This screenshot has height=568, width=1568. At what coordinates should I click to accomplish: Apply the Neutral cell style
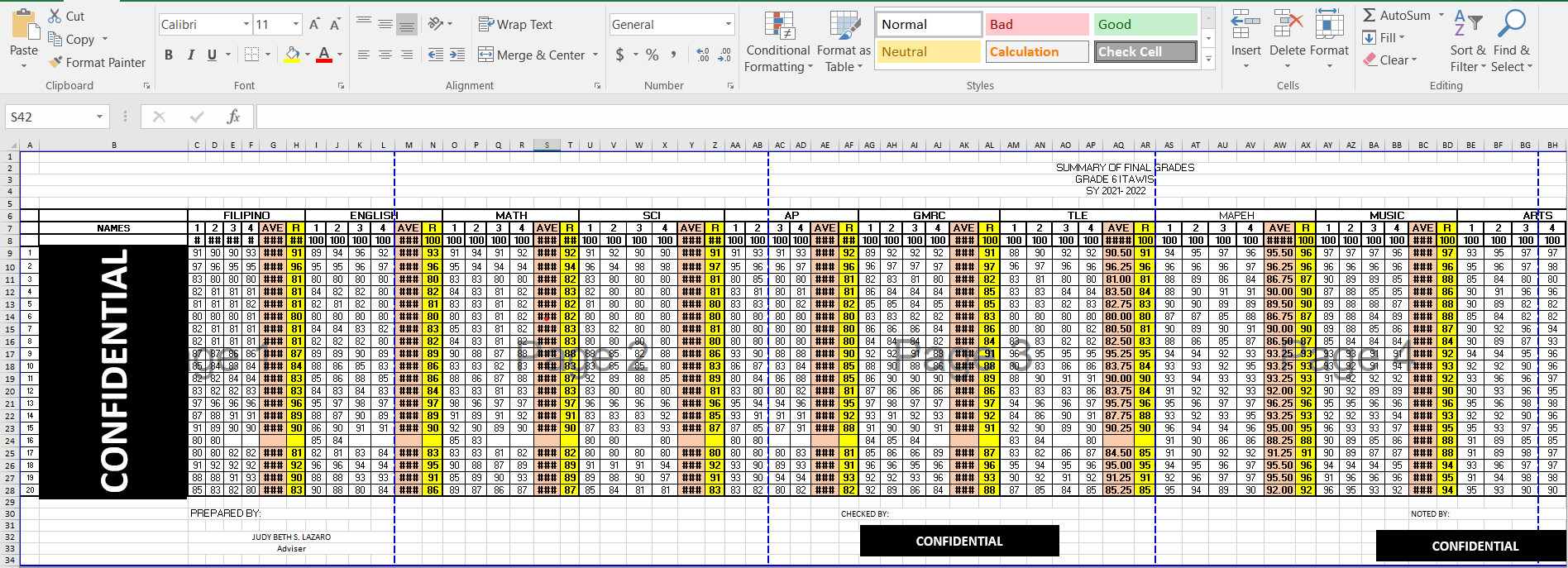[x=930, y=51]
